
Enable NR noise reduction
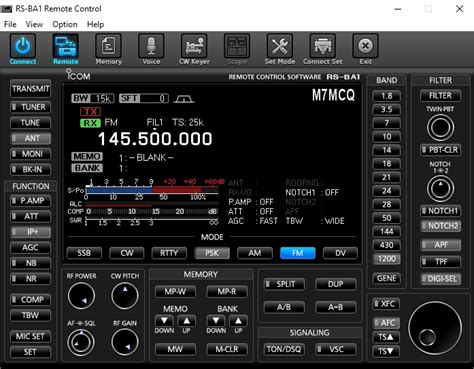coord(30,279)
